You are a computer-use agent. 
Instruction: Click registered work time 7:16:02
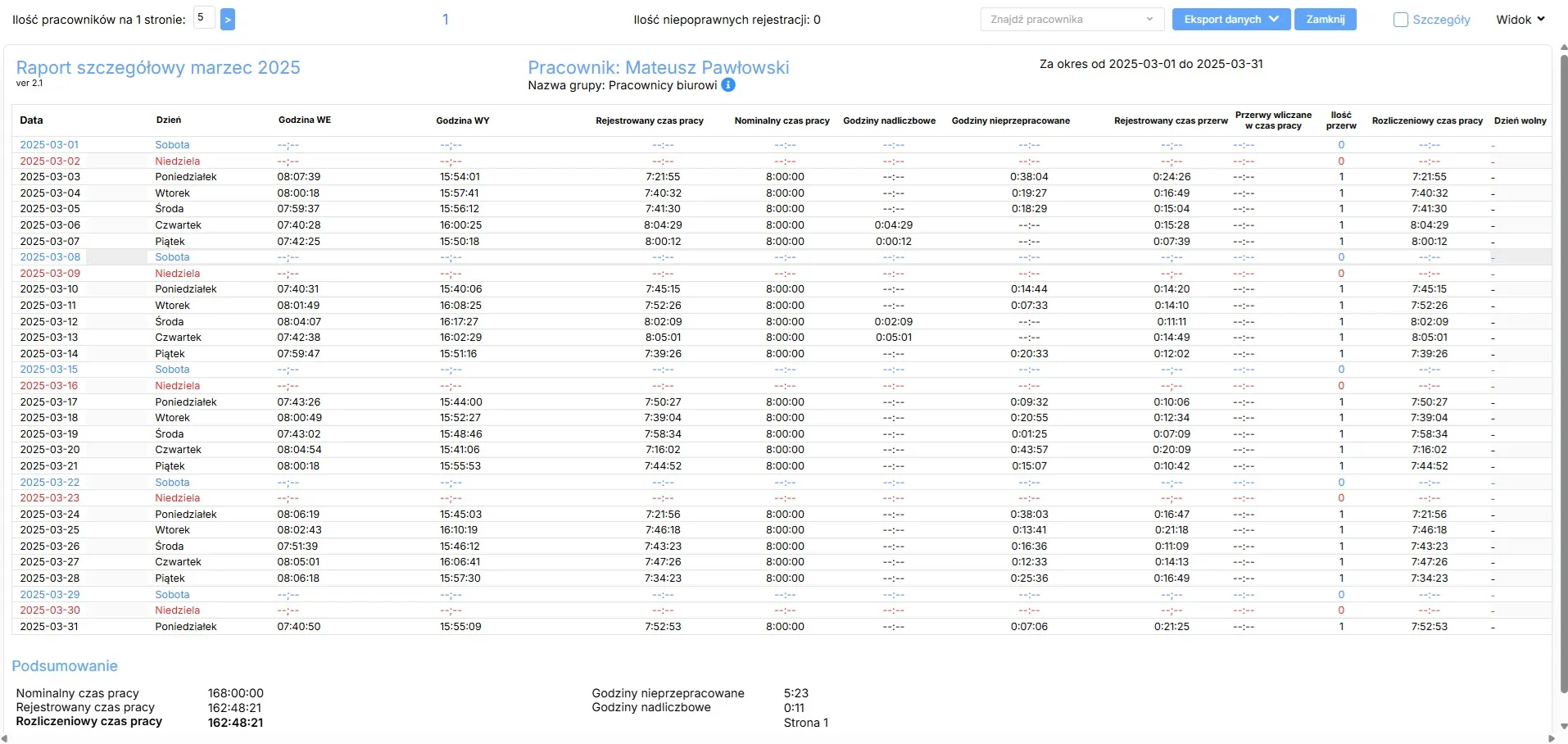[x=663, y=450]
